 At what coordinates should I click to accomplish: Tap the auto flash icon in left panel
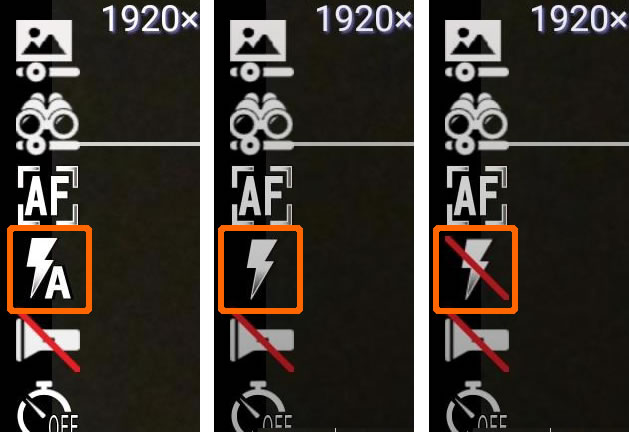49,269
